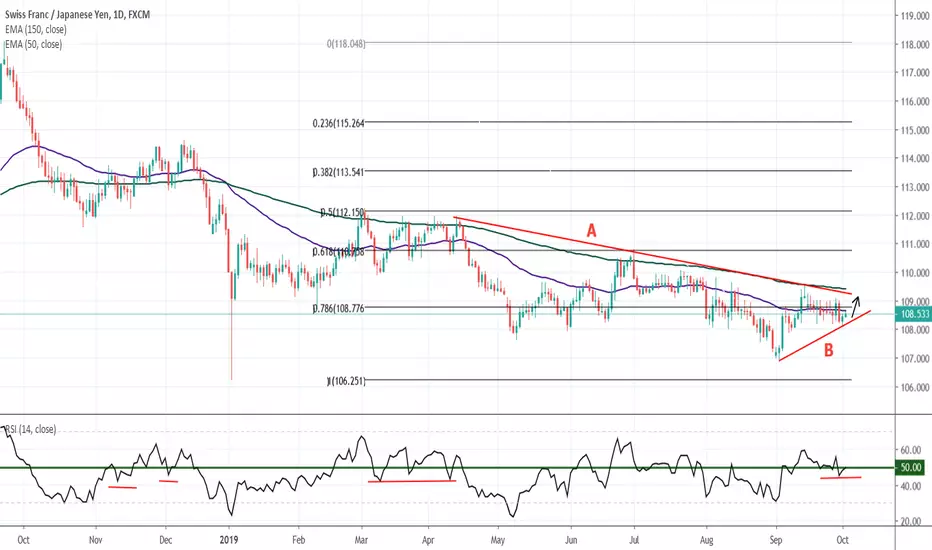Select the EMA (150, close) indicator label
Screen dimensions: 932x550
click(x=36, y=30)
